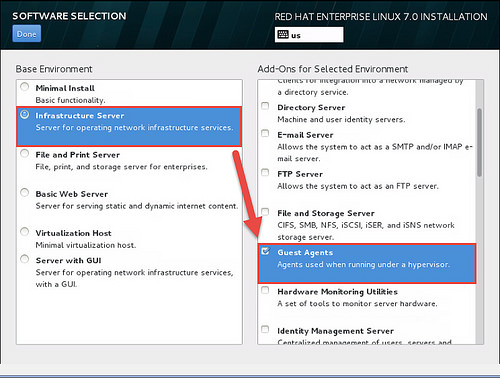Screen dimensions: 500x378
Task: Tick the Identity Management Server checkbox
Action: coord(265,329)
